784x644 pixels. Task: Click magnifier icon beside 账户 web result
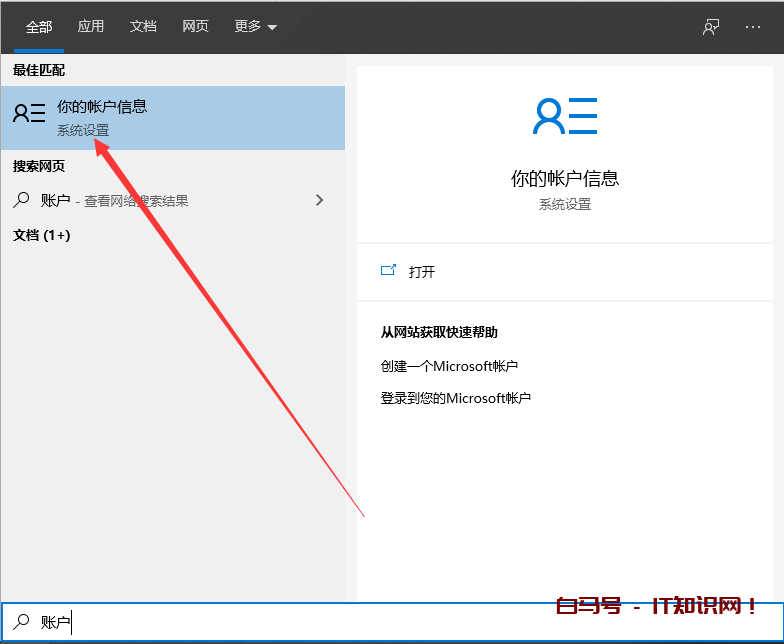(x=21, y=200)
